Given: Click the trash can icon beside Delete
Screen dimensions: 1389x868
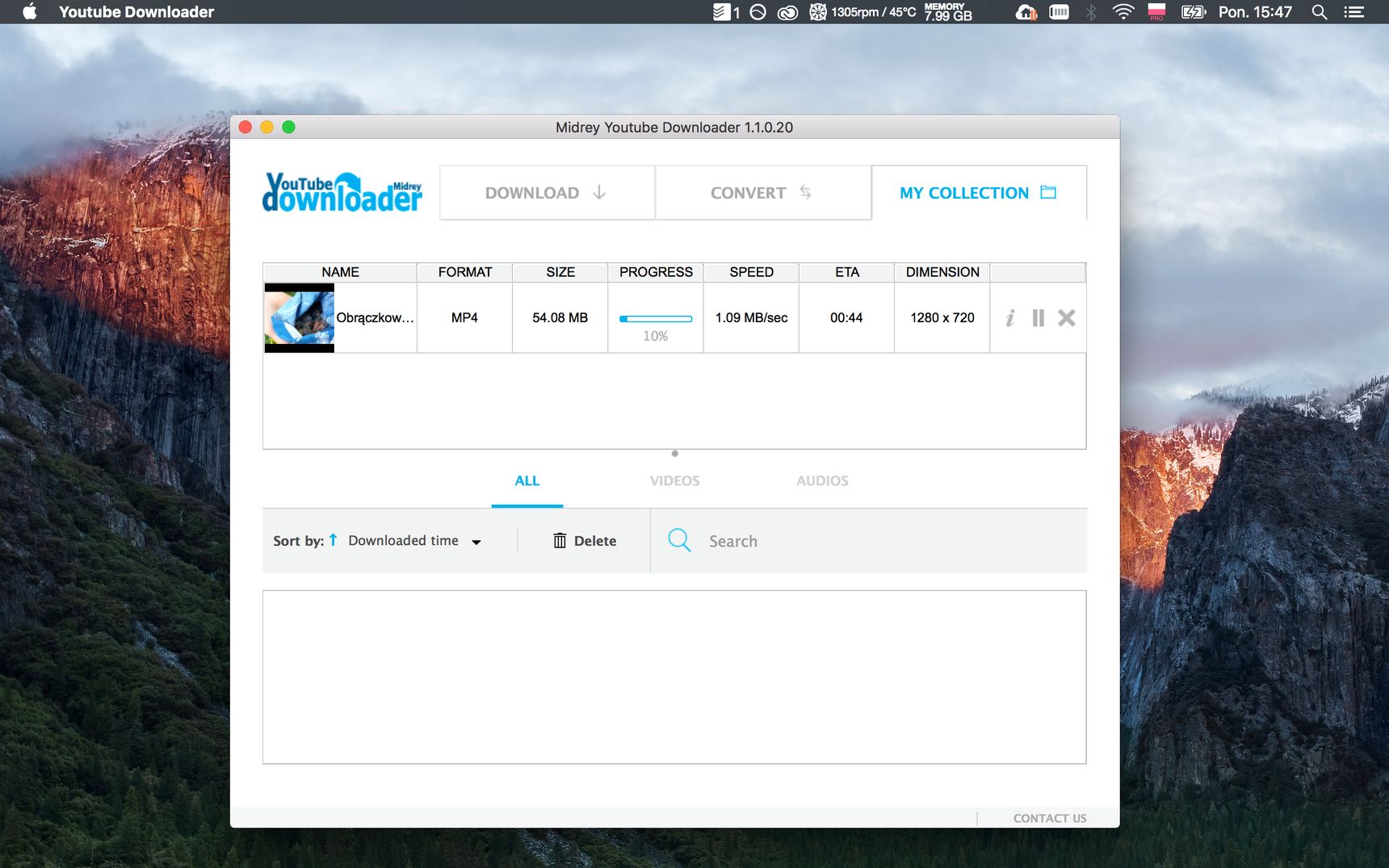Looking at the screenshot, I should (560, 540).
